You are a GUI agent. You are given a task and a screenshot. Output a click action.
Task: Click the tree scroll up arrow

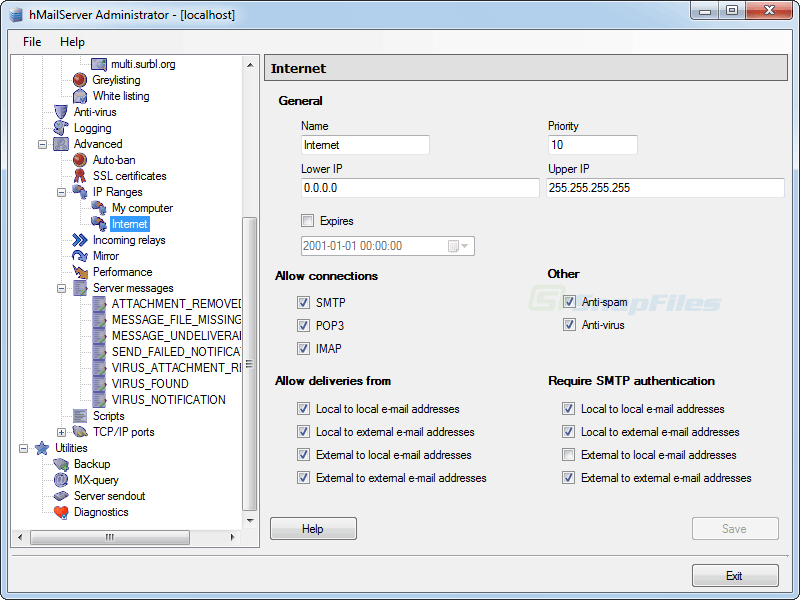[x=250, y=65]
